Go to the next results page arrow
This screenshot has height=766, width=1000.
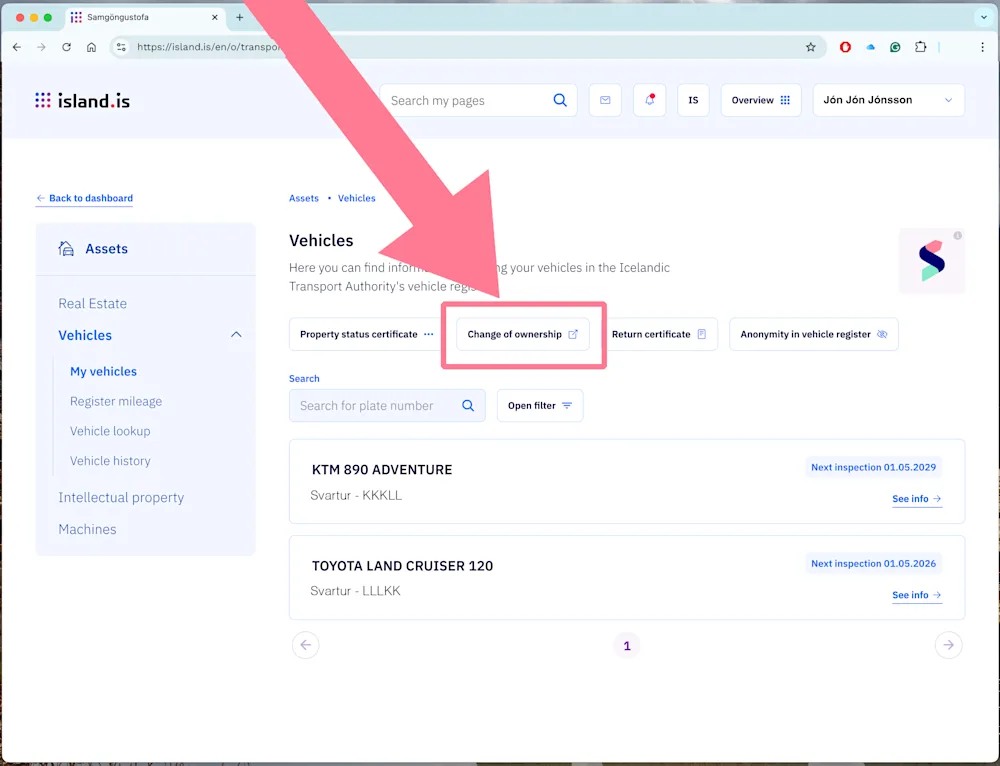[x=948, y=645]
